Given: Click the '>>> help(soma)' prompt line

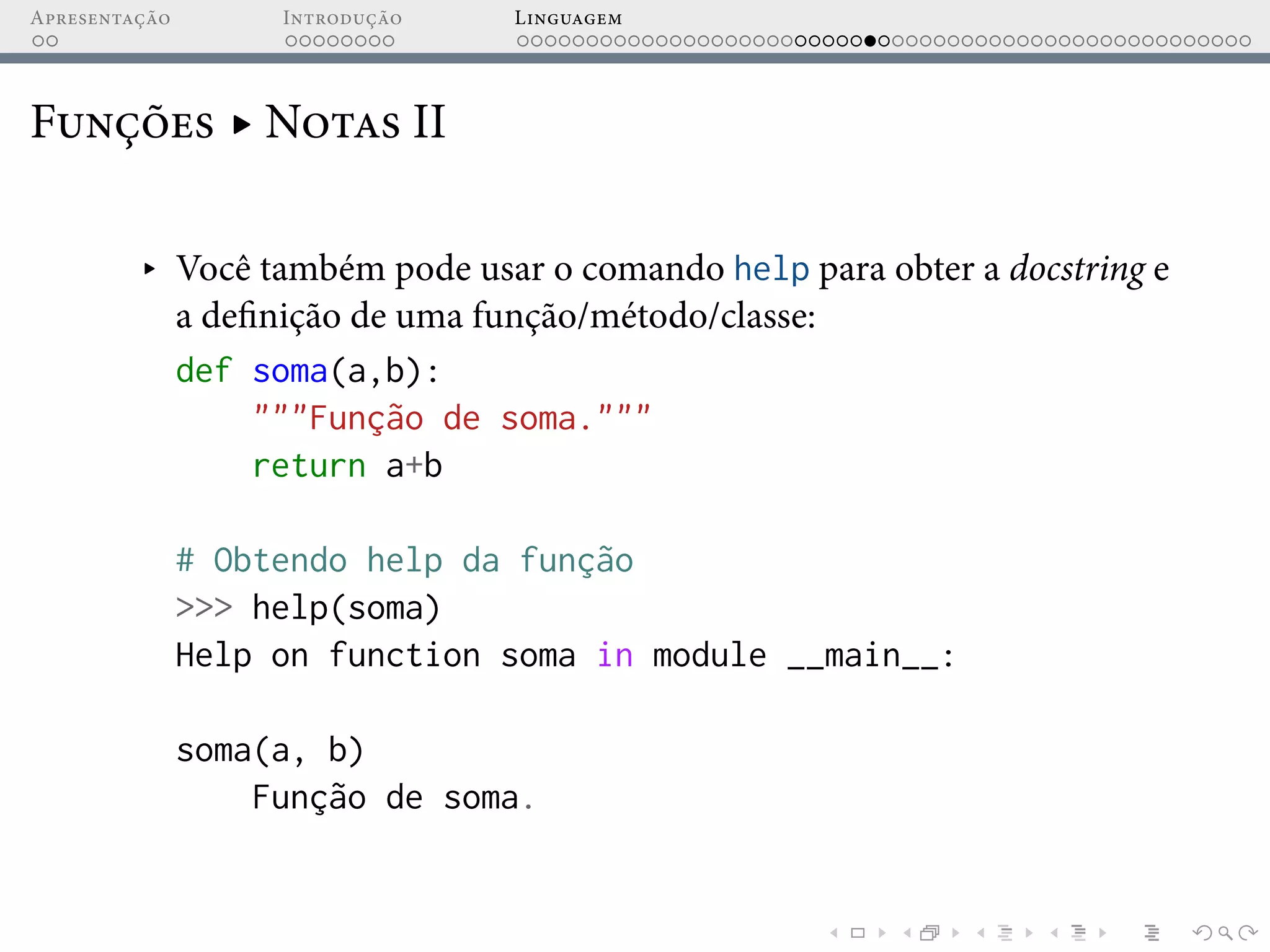Looking at the screenshot, I should (x=308, y=608).
